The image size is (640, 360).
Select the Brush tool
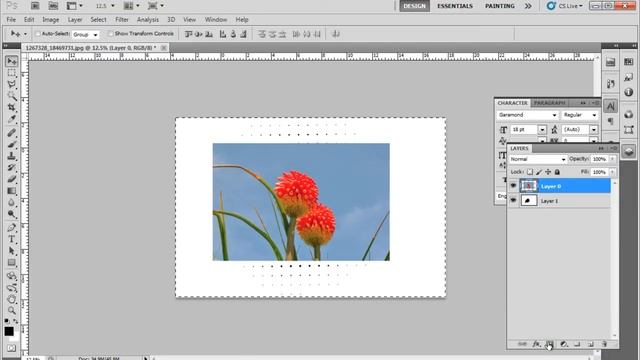click(x=11, y=144)
